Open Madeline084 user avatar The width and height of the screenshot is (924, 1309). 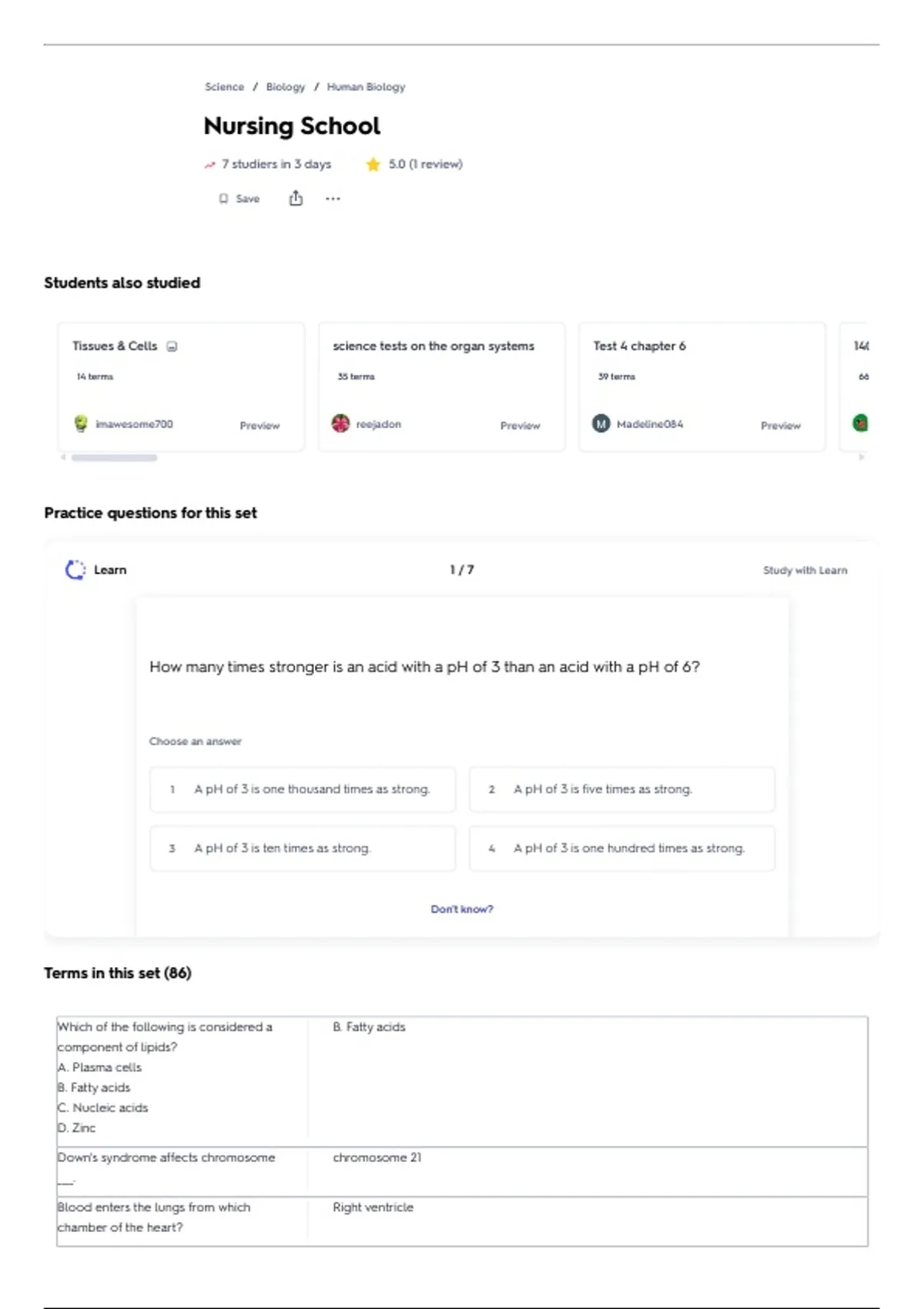click(601, 423)
